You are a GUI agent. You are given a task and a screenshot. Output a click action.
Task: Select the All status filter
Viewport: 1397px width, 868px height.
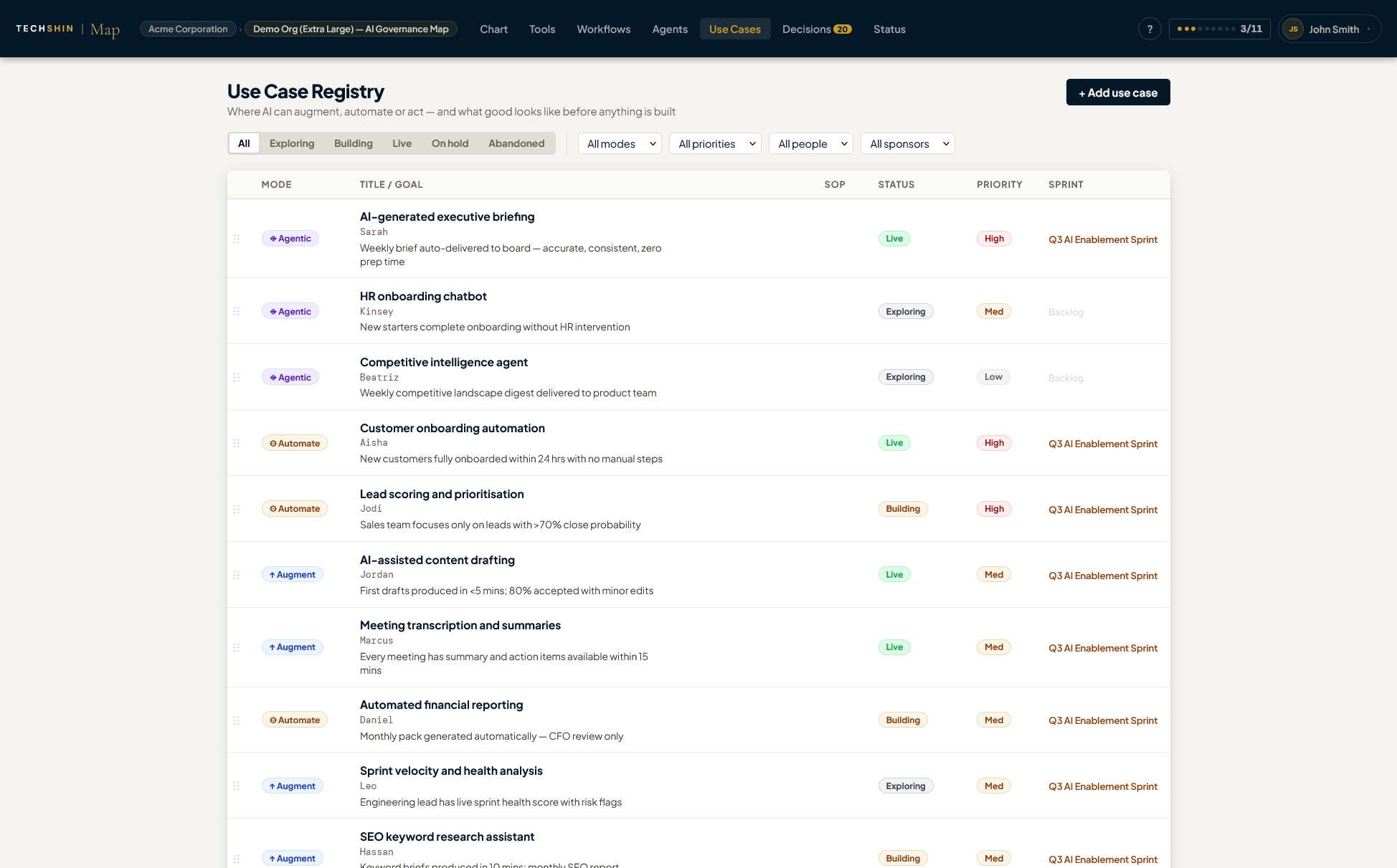coord(244,143)
